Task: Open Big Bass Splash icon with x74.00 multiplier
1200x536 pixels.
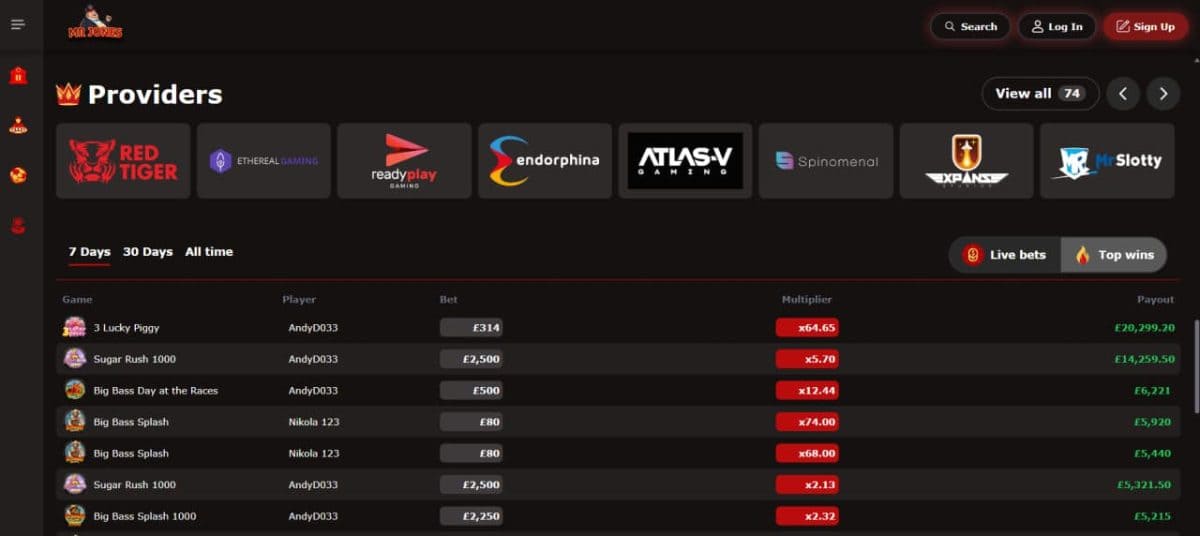Action: click(x=75, y=422)
